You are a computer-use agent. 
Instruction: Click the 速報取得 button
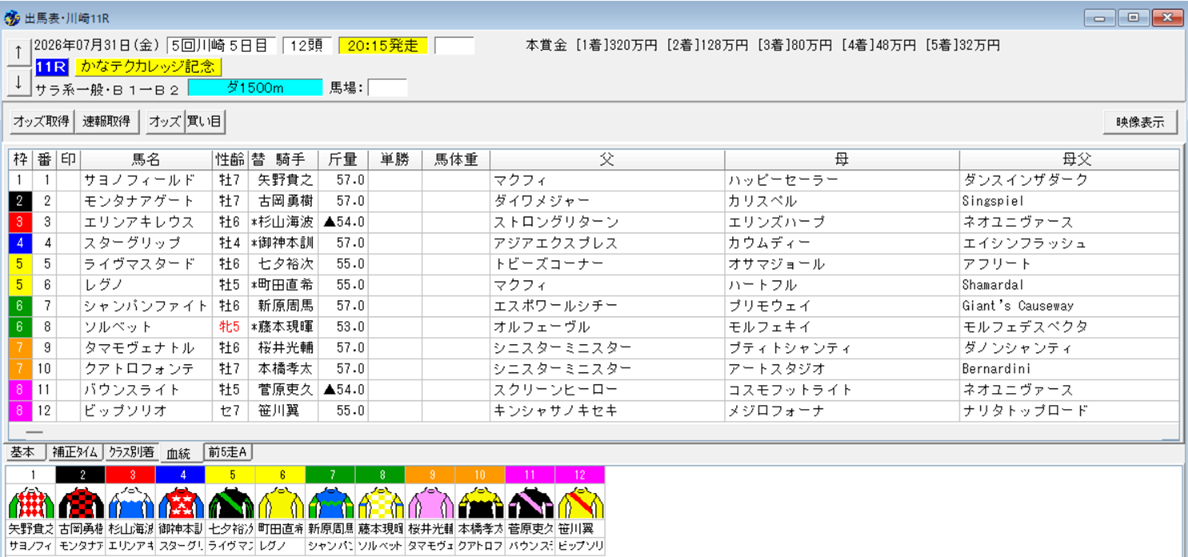(x=106, y=121)
